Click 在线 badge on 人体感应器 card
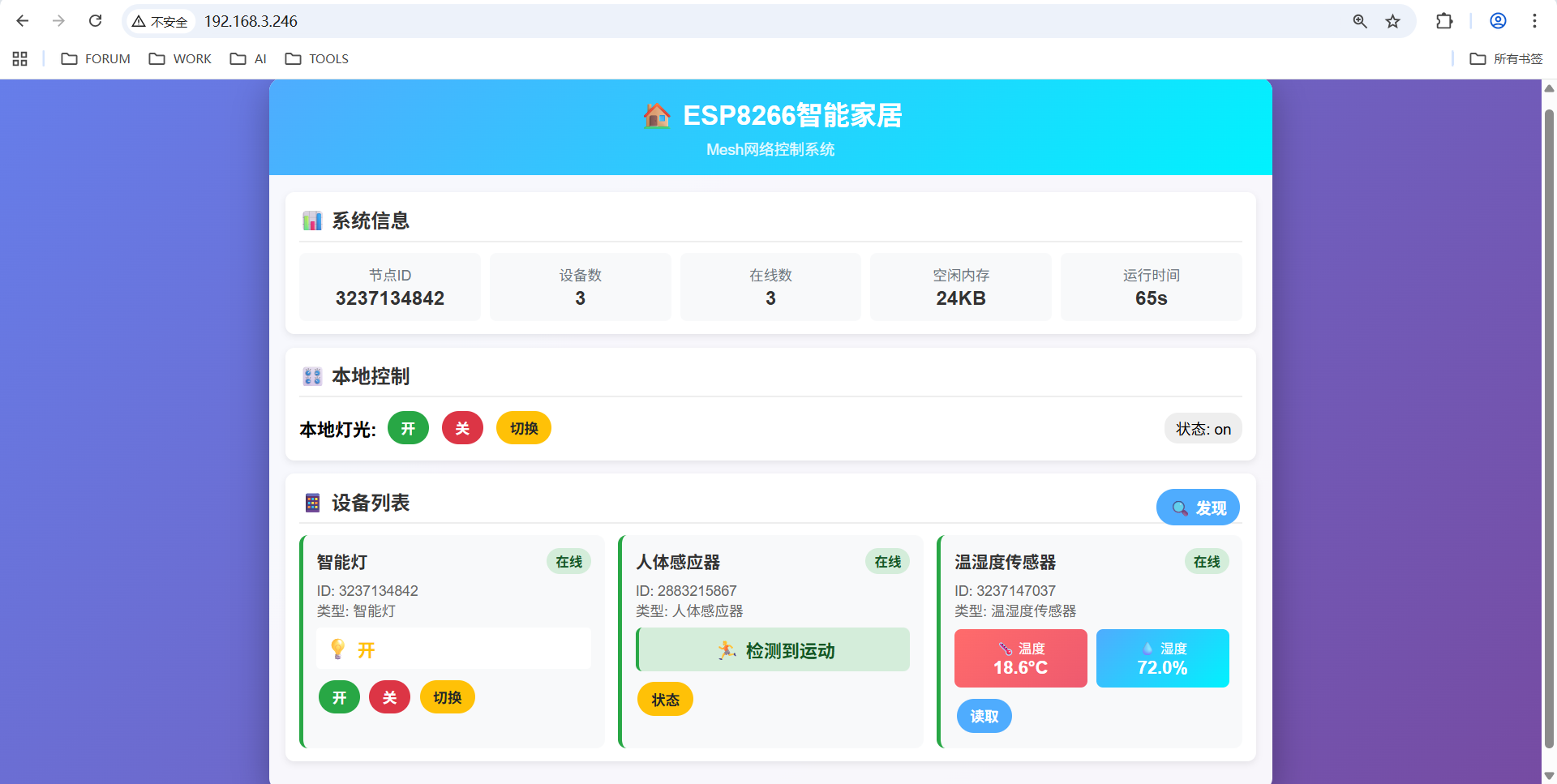This screenshot has width=1557, height=784. click(888, 561)
